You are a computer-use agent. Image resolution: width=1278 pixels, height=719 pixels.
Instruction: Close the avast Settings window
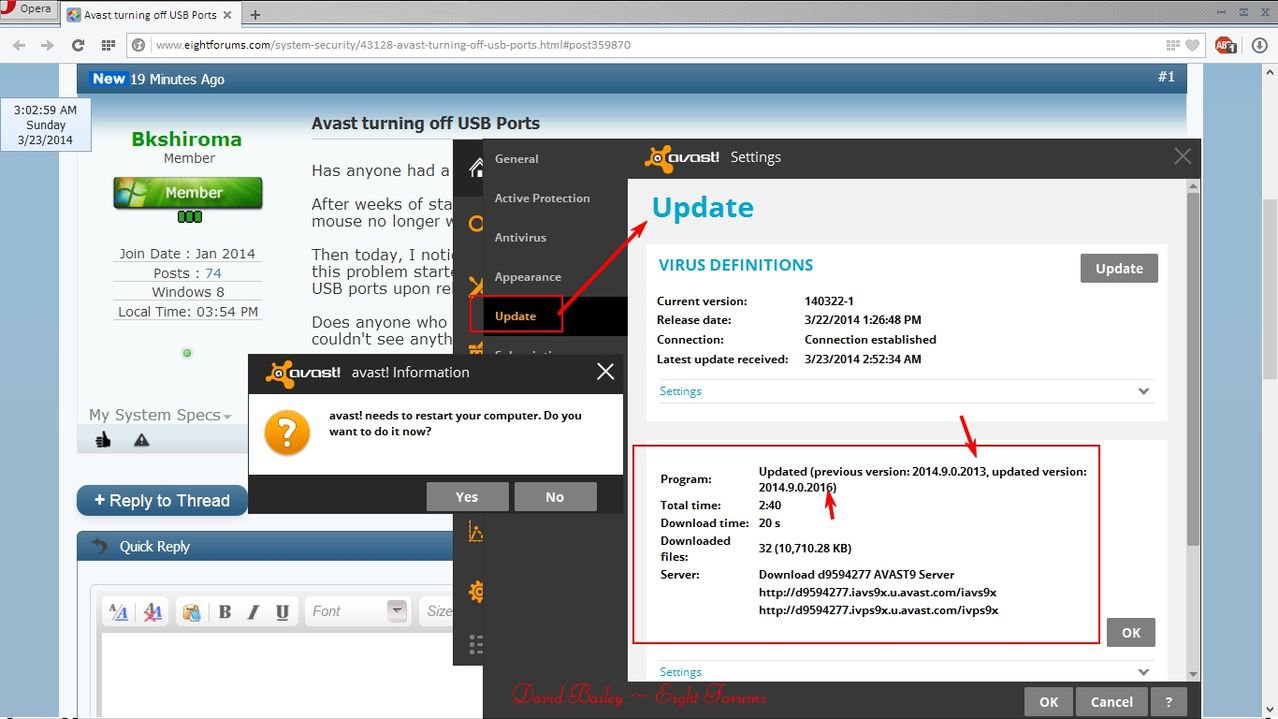(1183, 157)
